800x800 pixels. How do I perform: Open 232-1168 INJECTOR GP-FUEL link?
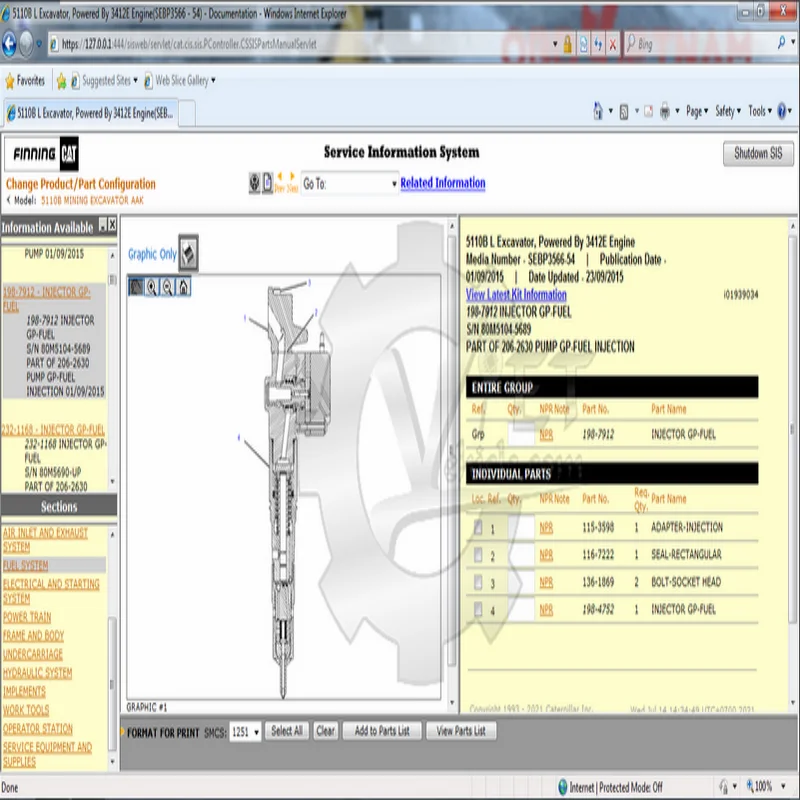[x=53, y=430]
